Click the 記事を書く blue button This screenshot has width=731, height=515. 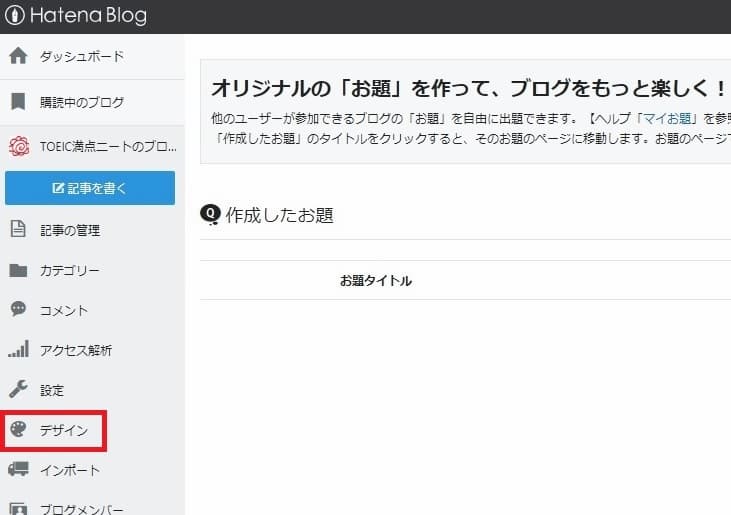(x=90, y=188)
